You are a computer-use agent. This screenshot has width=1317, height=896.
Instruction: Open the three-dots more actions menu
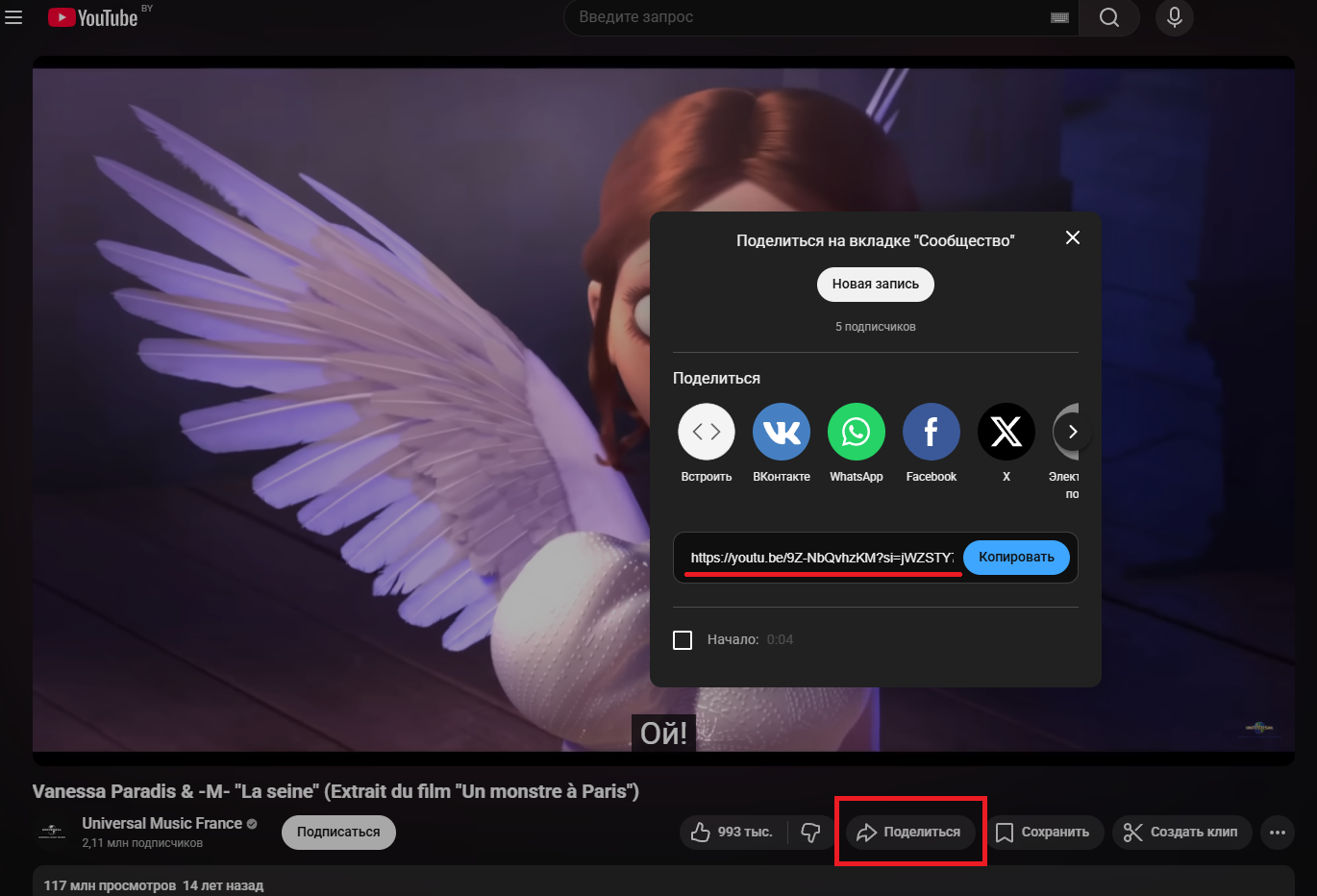(1278, 833)
